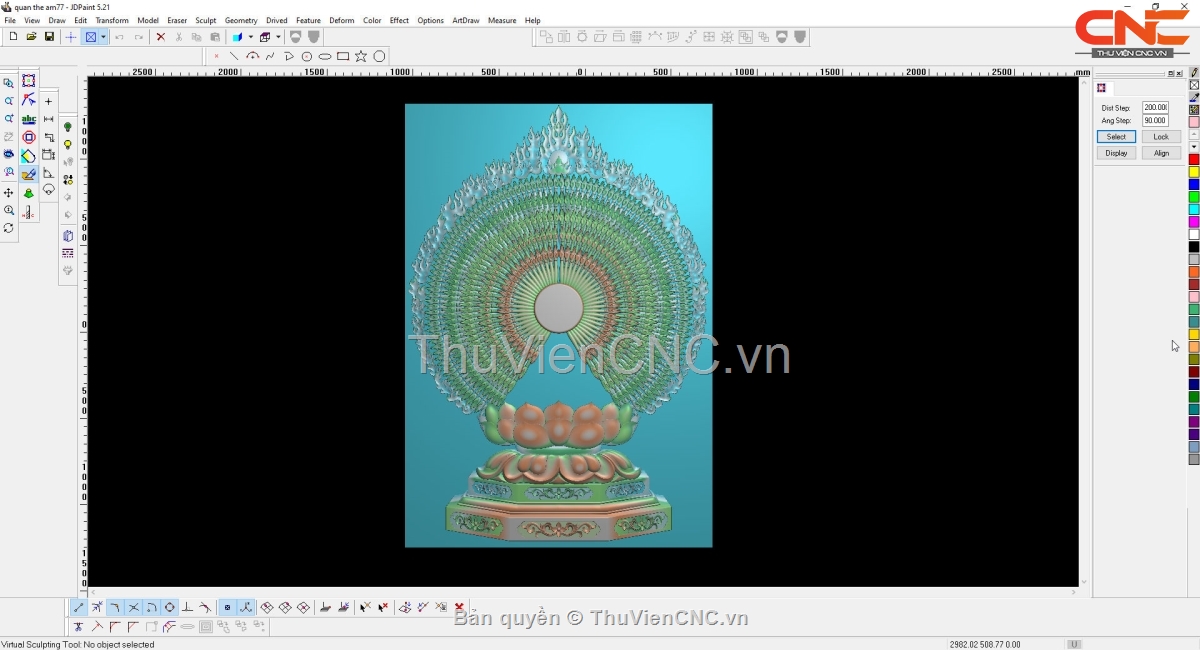Click the Lock button

(x=1160, y=137)
